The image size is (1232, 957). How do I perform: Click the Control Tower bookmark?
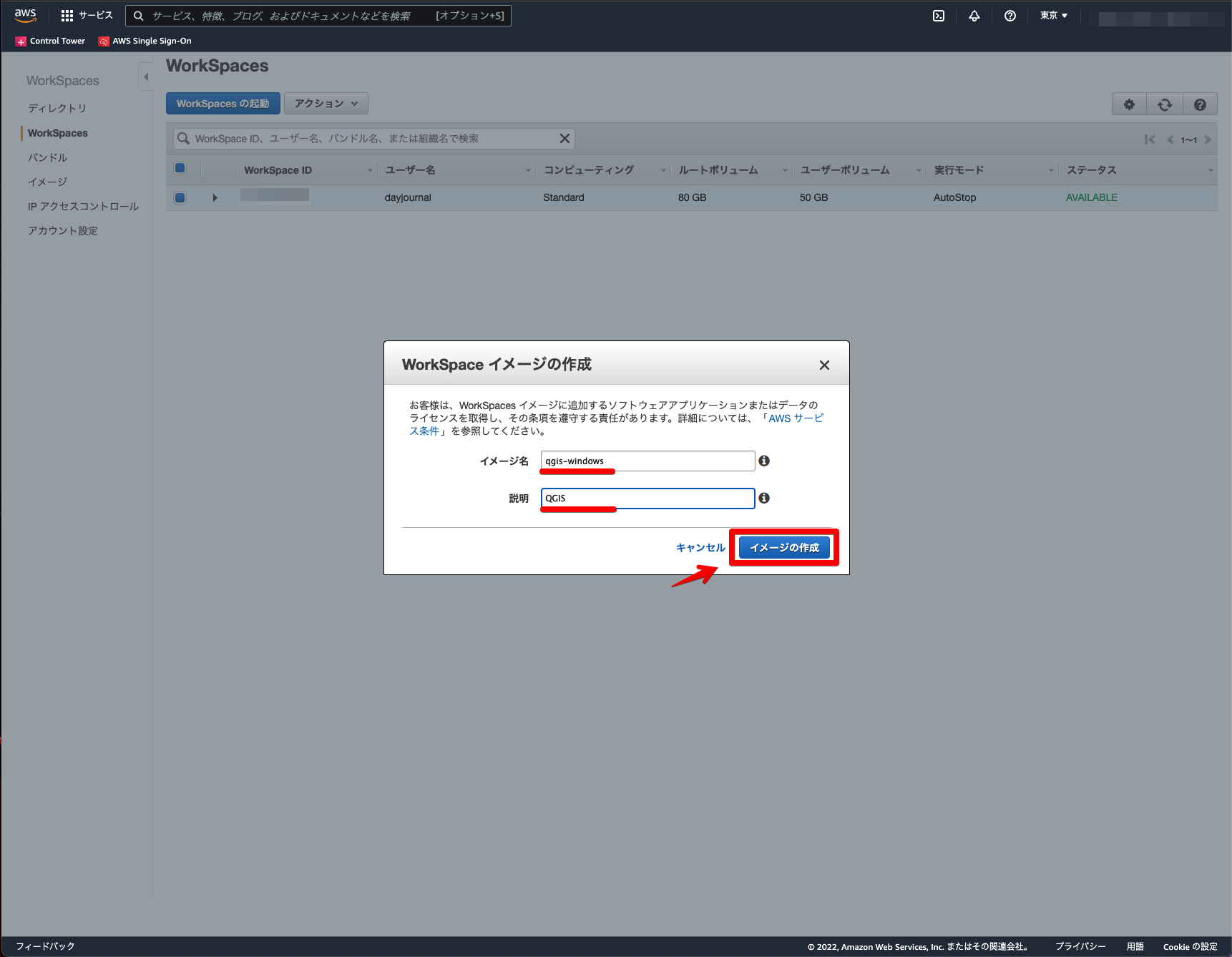click(50, 41)
